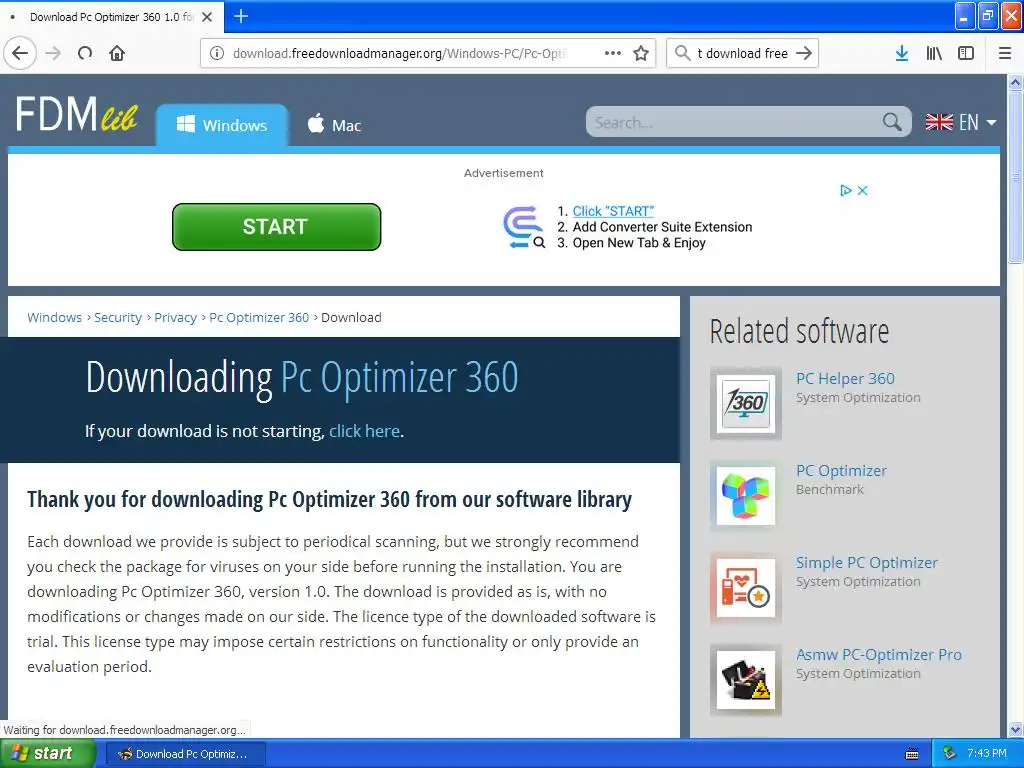Open the PC Optimizer related link
The width and height of the screenshot is (1024, 768).
841,471
